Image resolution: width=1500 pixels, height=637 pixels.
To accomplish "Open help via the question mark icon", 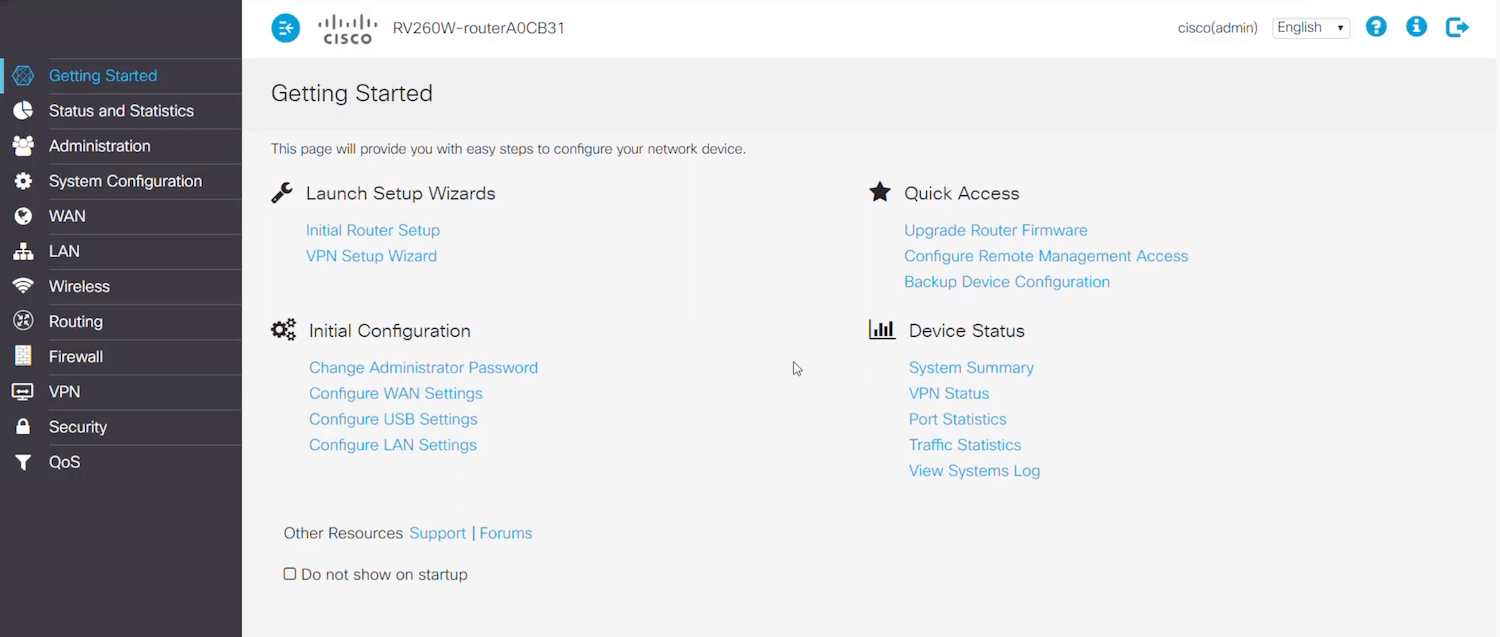I will pyautogui.click(x=1376, y=28).
